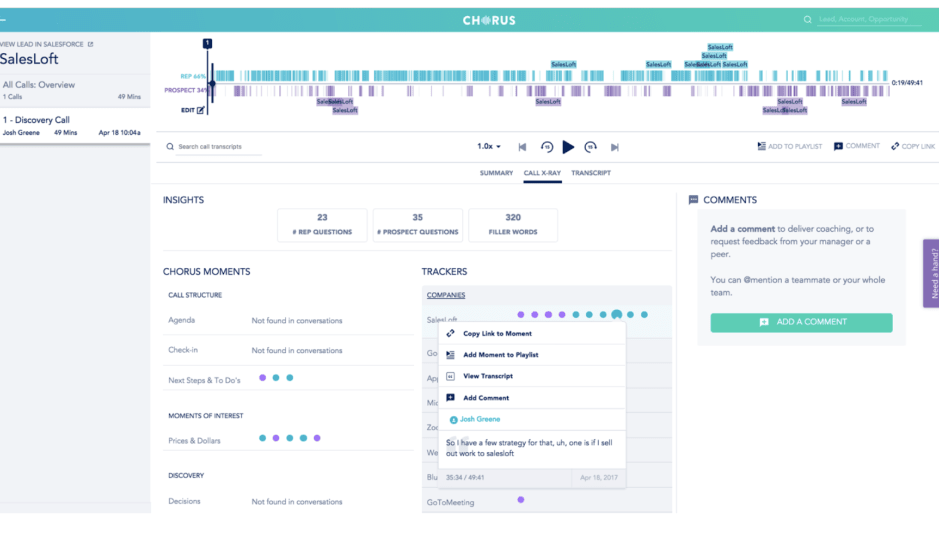939x541 pixels.
Task: Skip to previous track button
Action: click(x=522, y=147)
